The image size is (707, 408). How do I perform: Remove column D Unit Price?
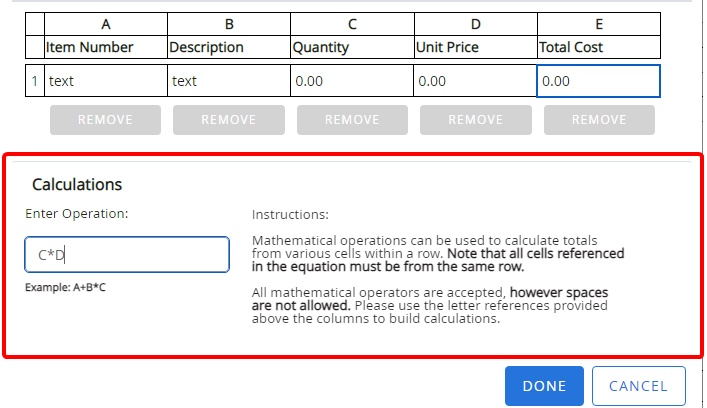click(x=475, y=120)
